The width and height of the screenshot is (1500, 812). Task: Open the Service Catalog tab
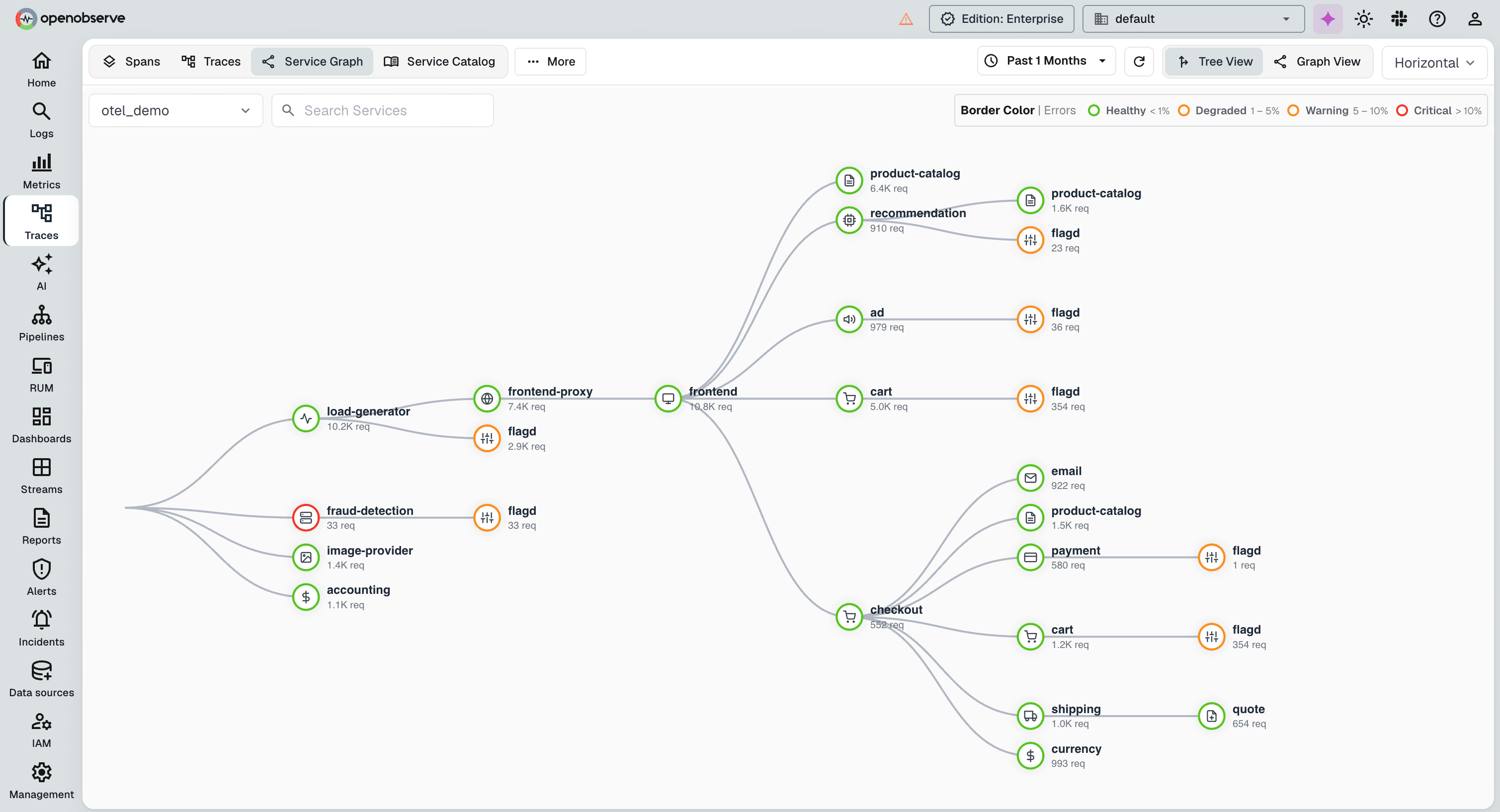[x=440, y=61]
